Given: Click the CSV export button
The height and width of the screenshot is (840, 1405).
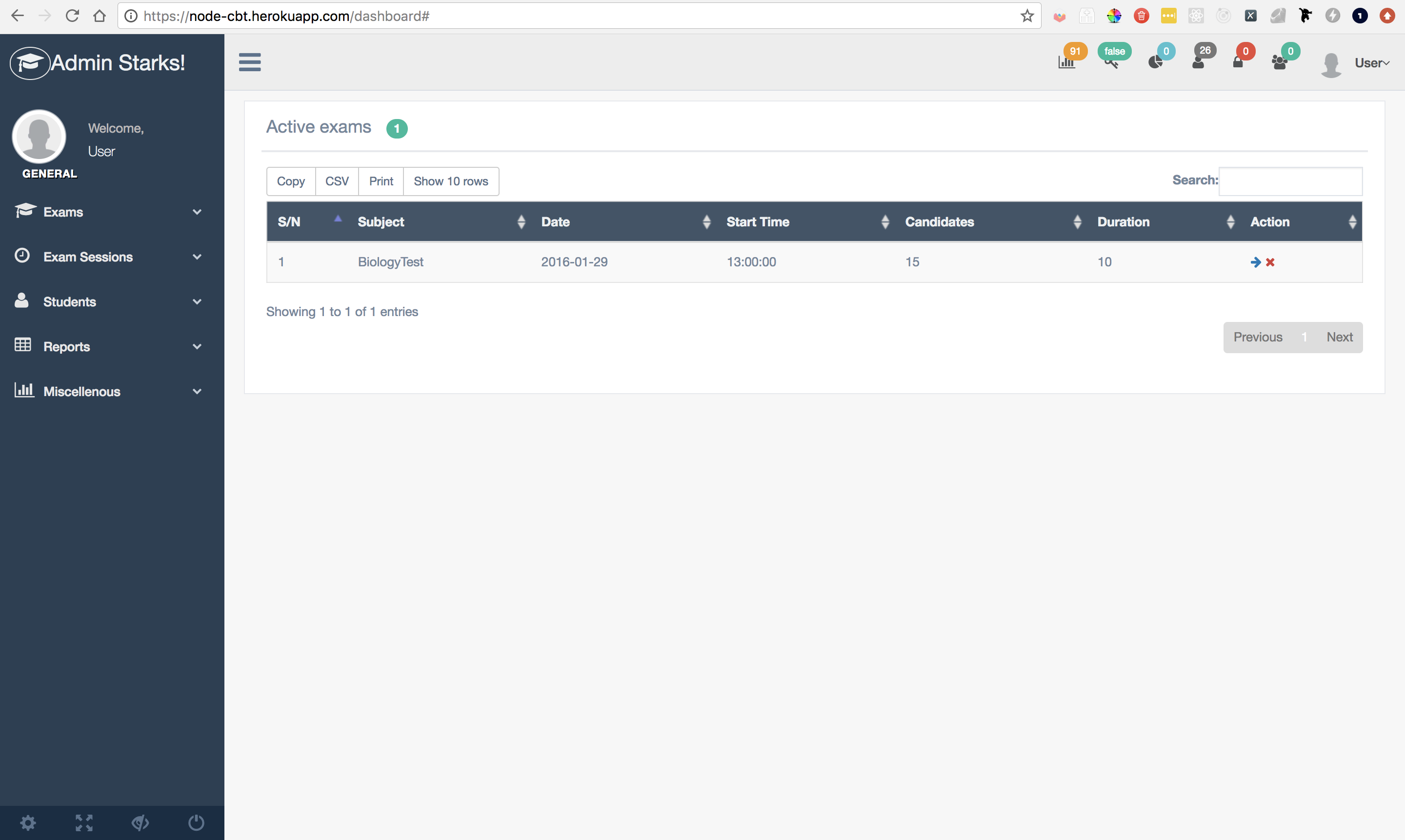Looking at the screenshot, I should [337, 181].
